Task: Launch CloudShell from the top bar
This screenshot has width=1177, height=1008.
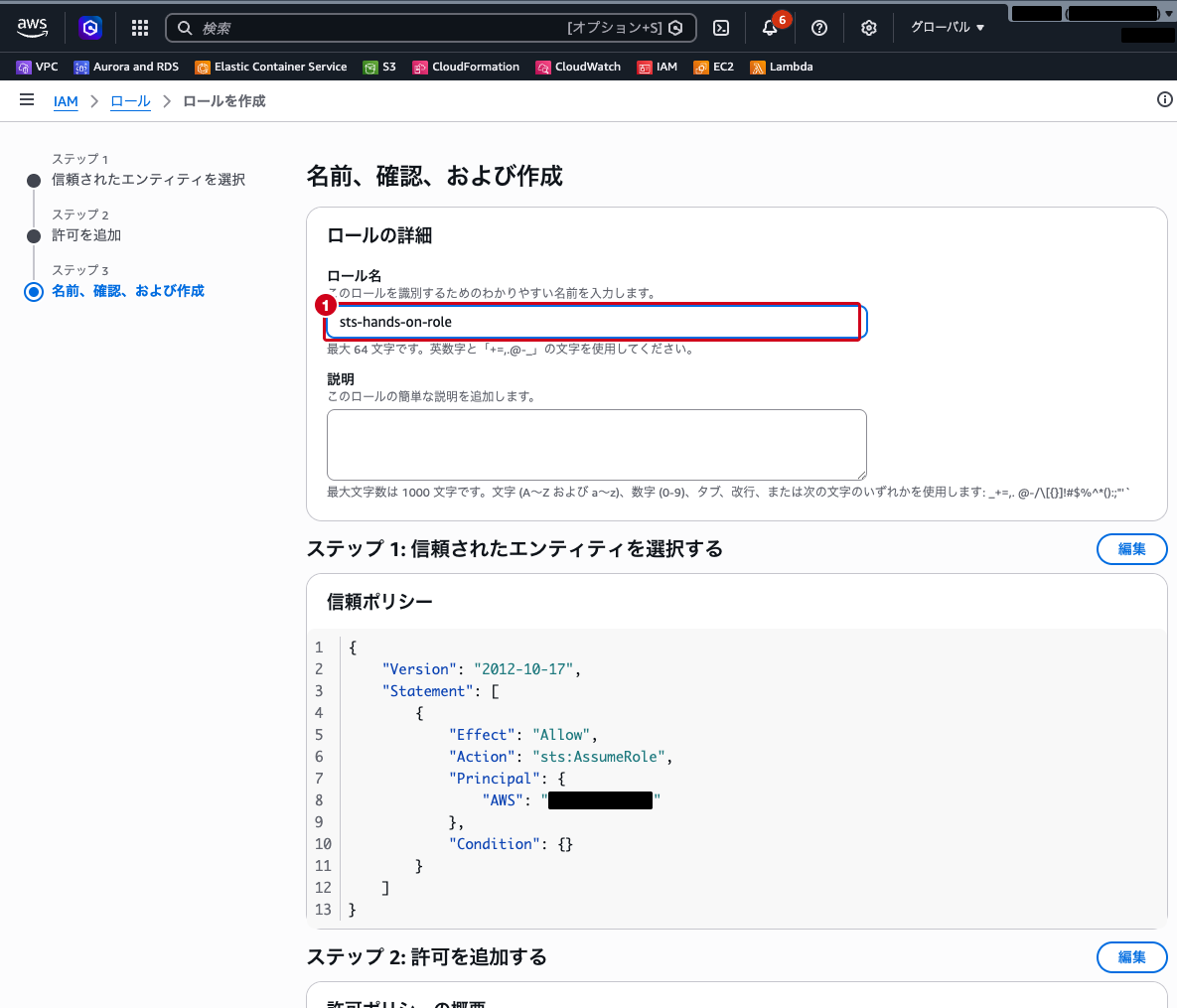Action: click(x=721, y=28)
